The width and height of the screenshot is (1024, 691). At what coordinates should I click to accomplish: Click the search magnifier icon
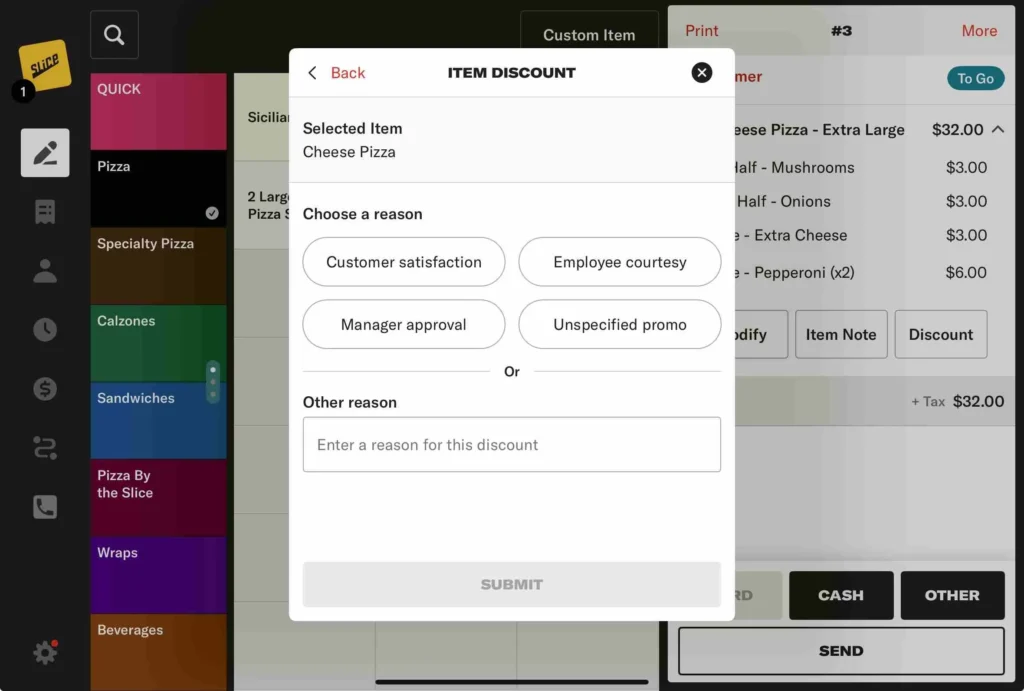pyautogui.click(x=114, y=36)
